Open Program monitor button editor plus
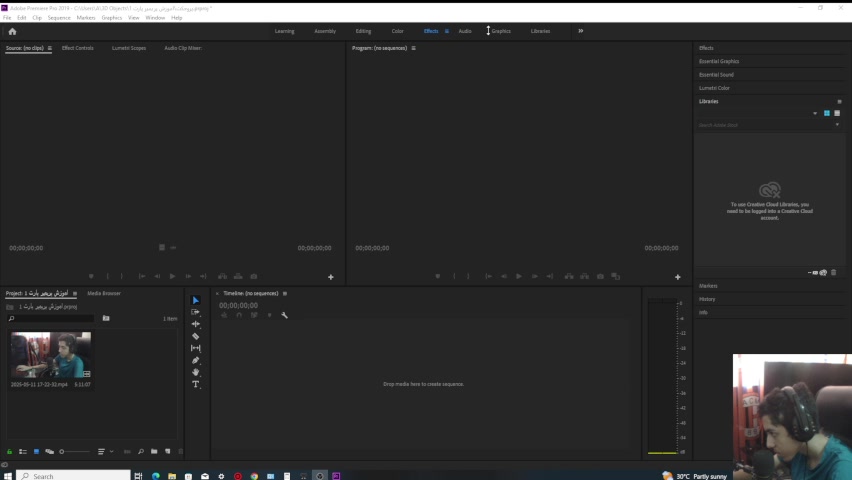This screenshot has height=480, width=852. (x=678, y=277)
